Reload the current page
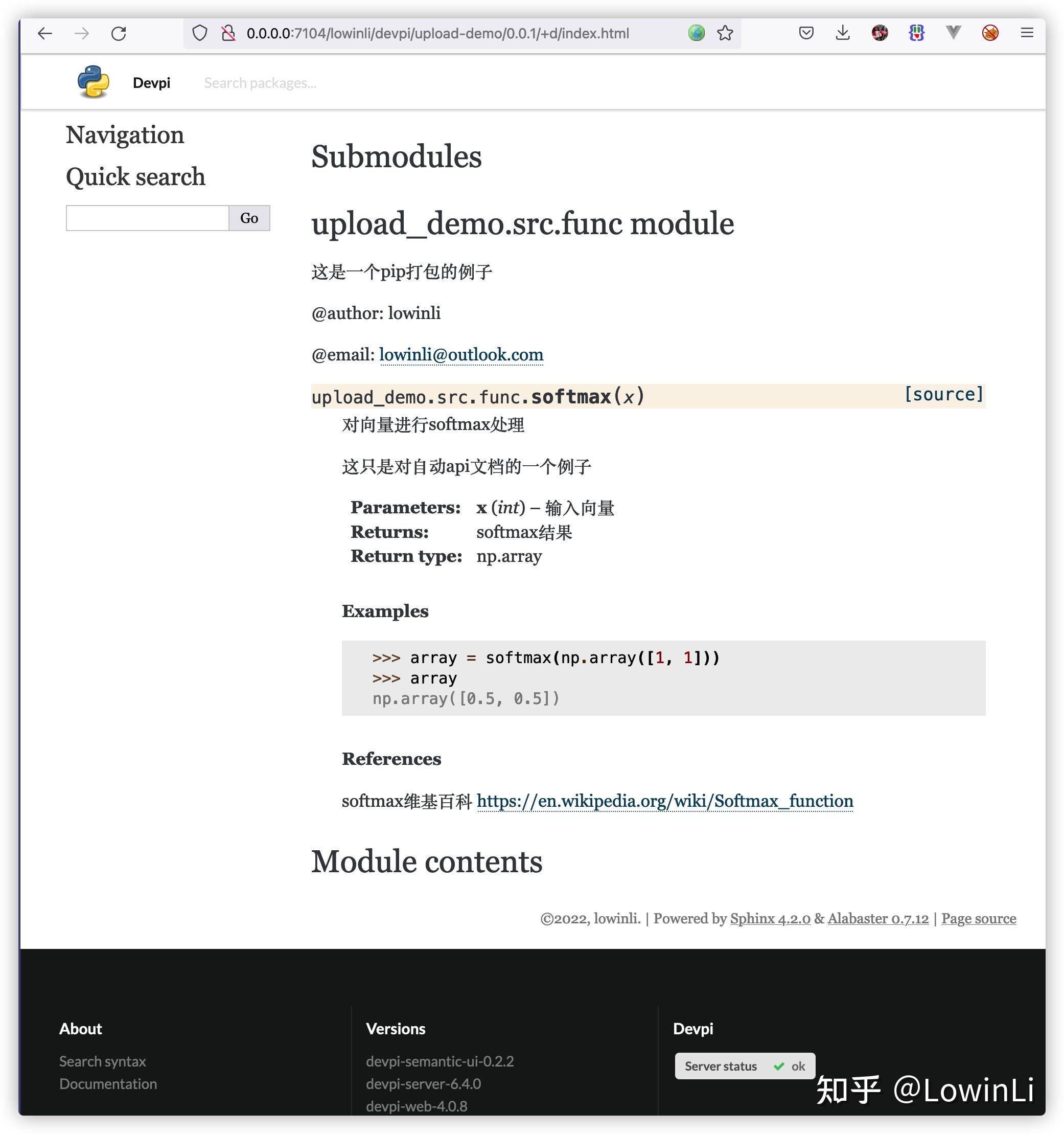Viewport: 1064px width, 1134px height. coord(119,33)
